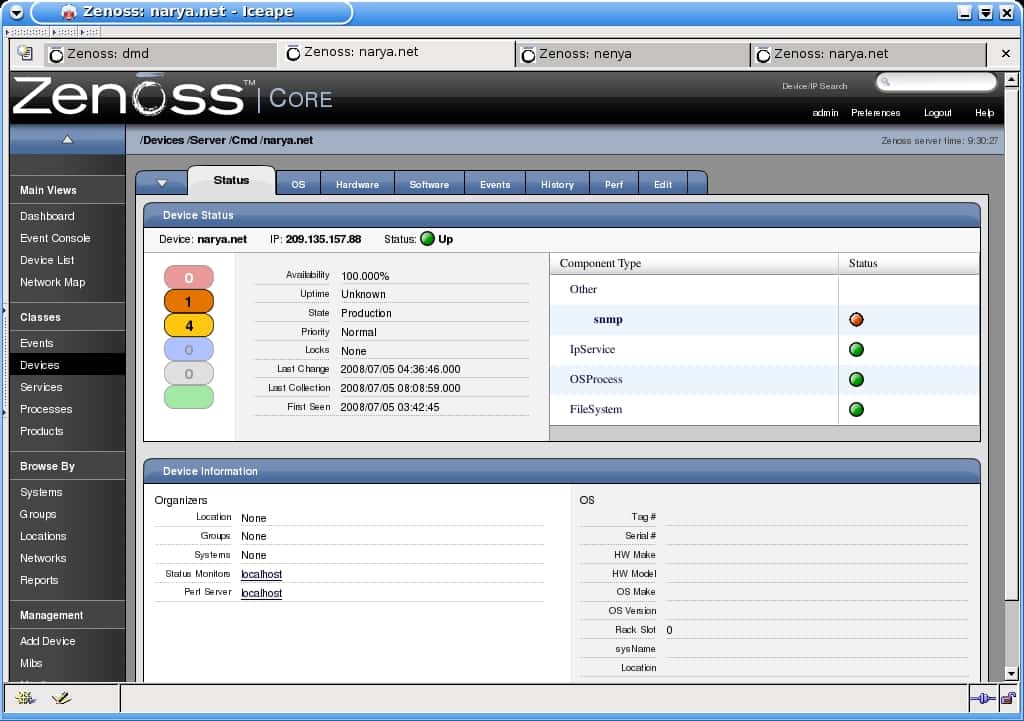Open the window menu arrow in title bar
Image resolution: width=1024 pixels, height=721 pixels.
point(16,12)
